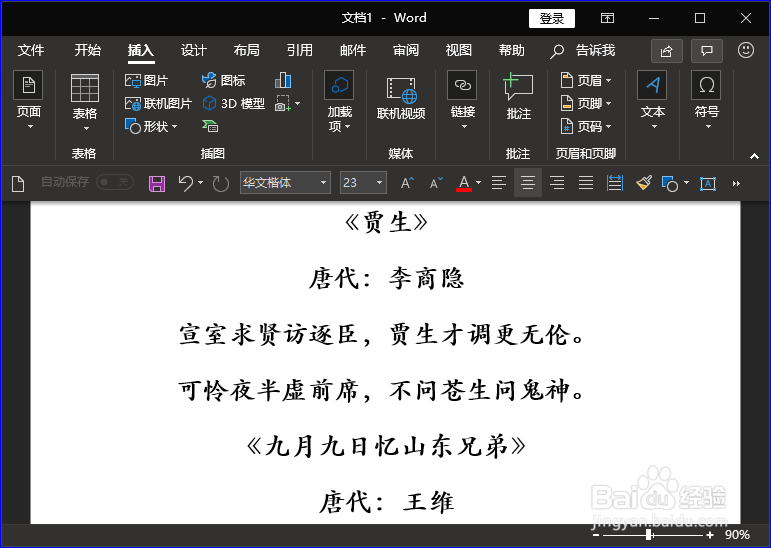Image resolution: width=771 pixels, height=548 pixels.
Task: Insert a SmartArt graphic
Action: point(210,126)
